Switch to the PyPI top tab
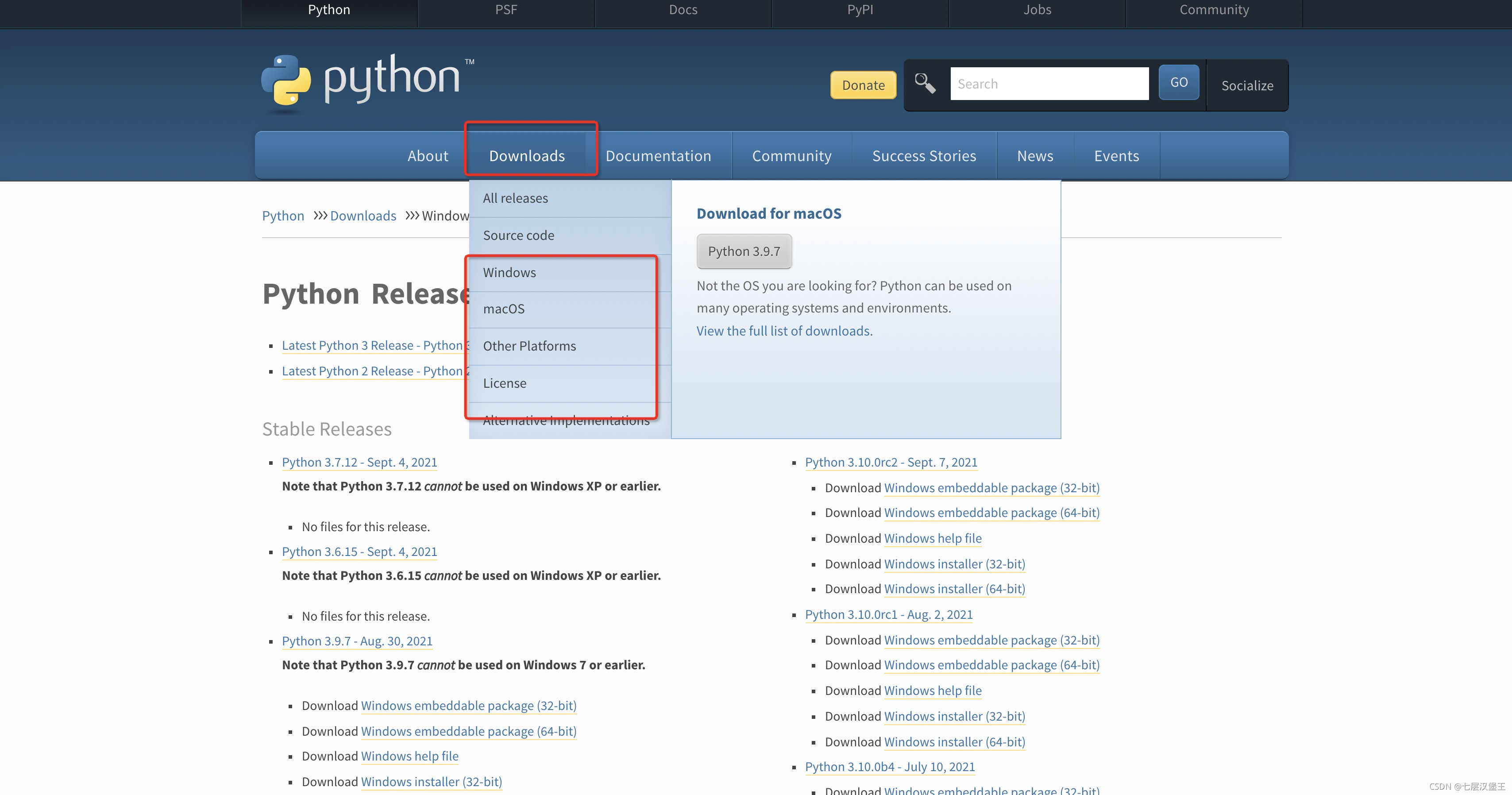The image size is (1512, 795). (x=860, y=10)
